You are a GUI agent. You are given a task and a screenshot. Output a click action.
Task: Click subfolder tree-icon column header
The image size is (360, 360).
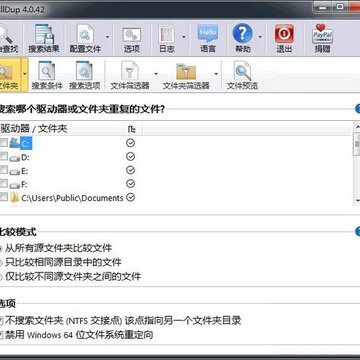point(131,129)
